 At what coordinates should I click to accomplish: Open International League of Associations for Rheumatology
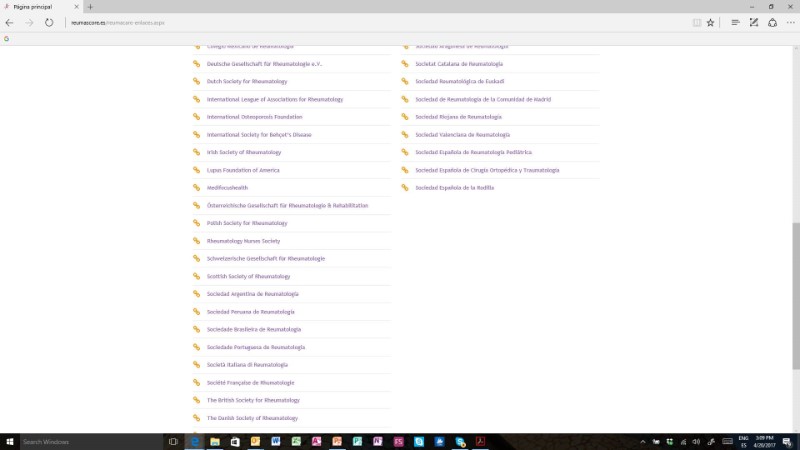[x=274, y=99]
